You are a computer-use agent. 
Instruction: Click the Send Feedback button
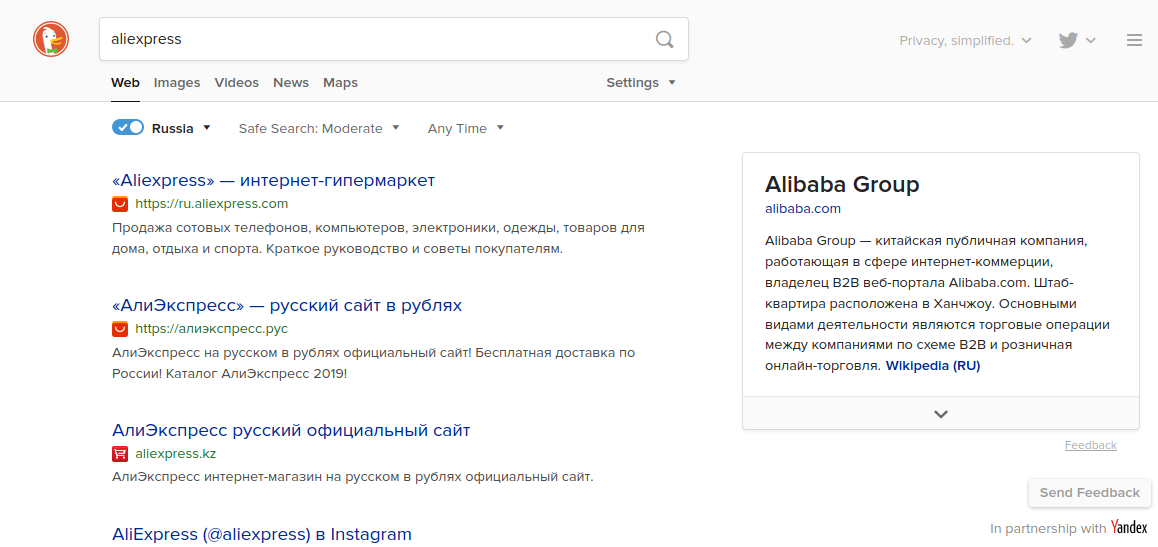[1090, 492]
